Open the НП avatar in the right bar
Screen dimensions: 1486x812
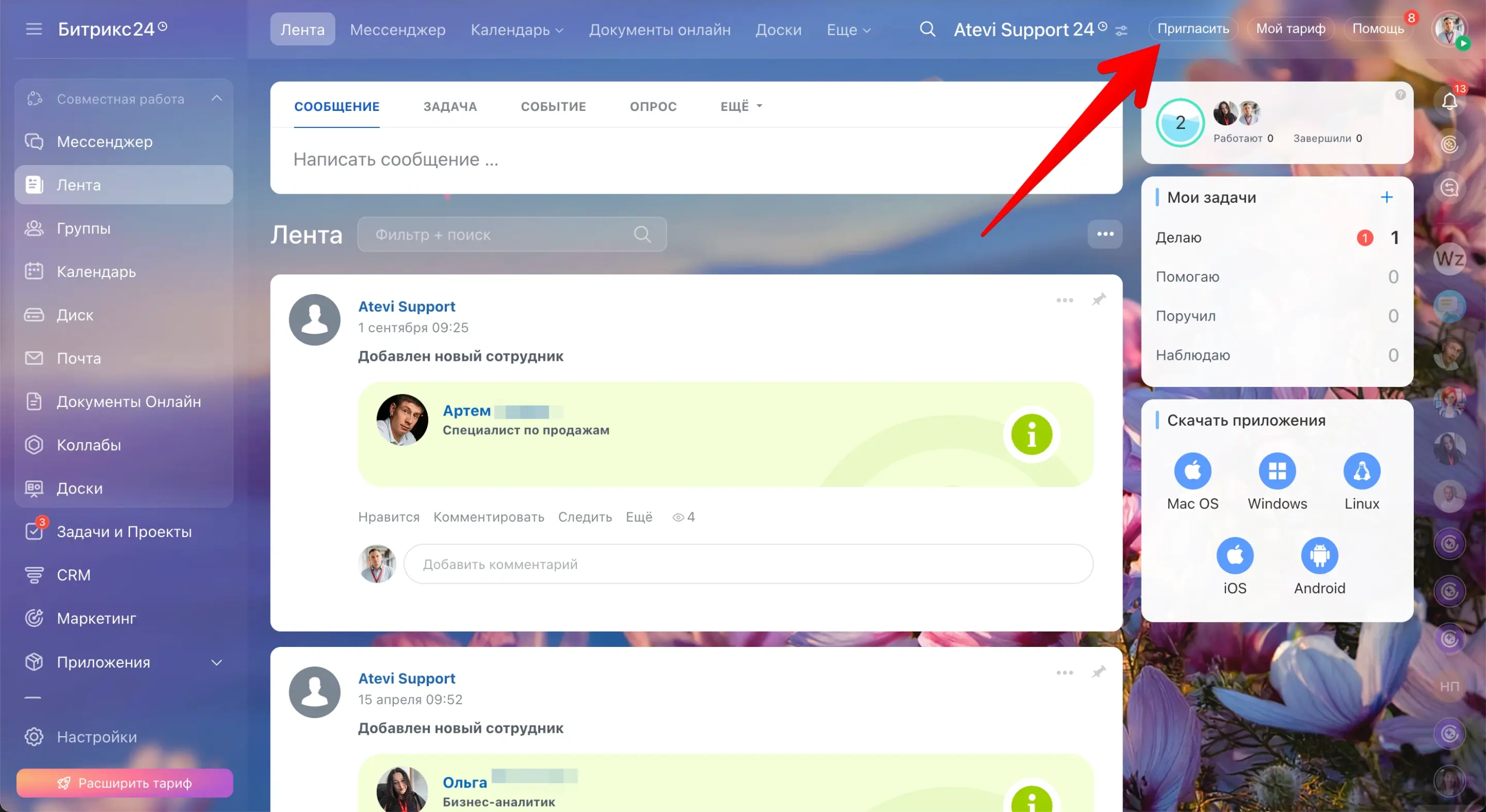[1449, 686]
